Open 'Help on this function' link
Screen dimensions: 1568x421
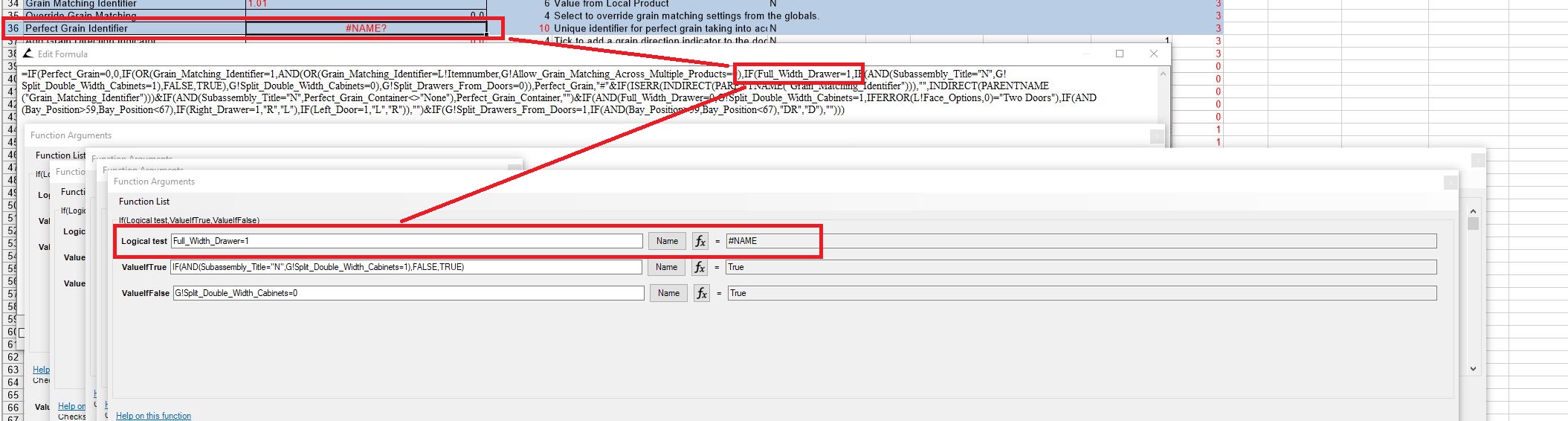(x=153, y=416)
